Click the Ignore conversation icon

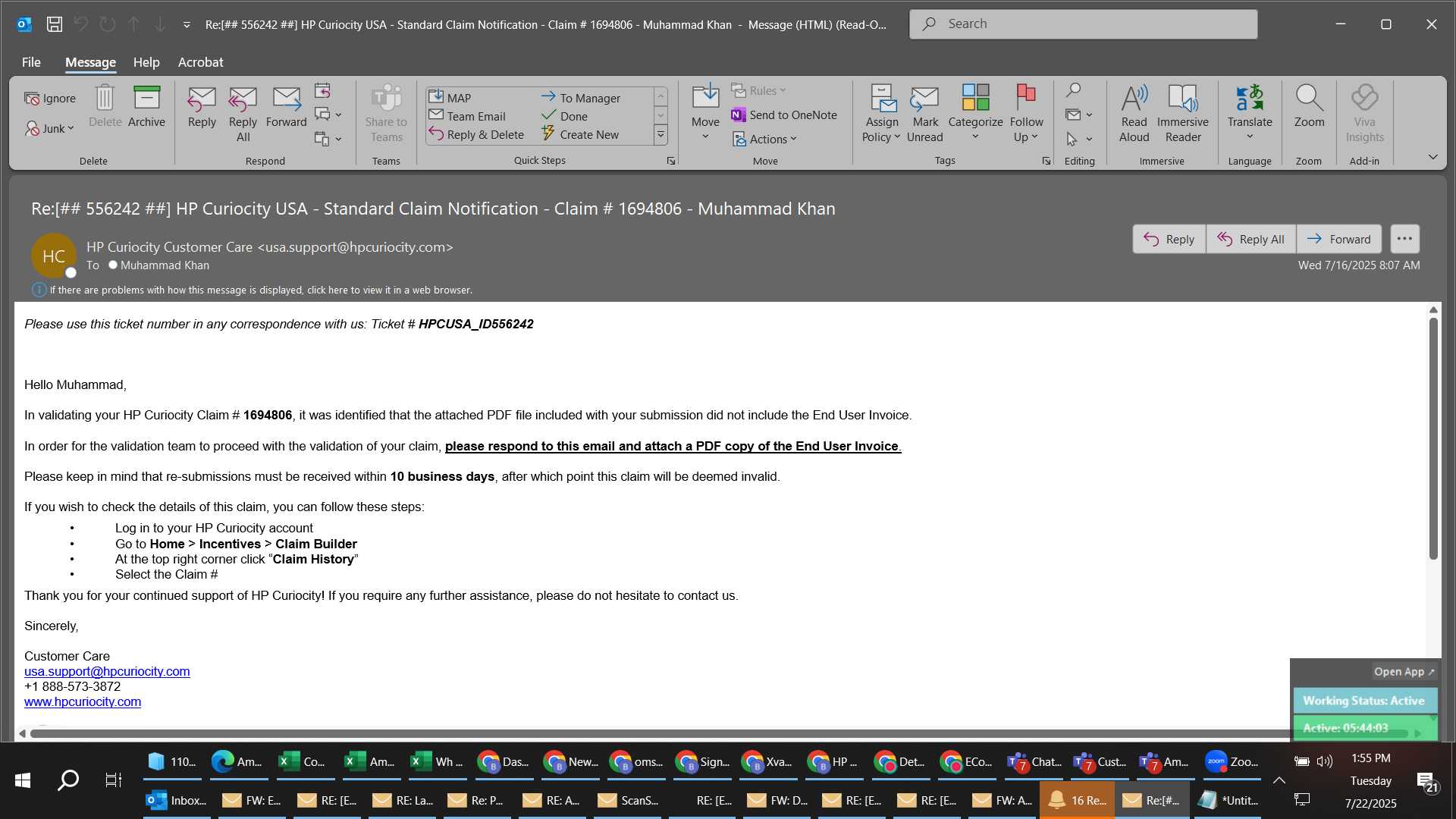50,99
